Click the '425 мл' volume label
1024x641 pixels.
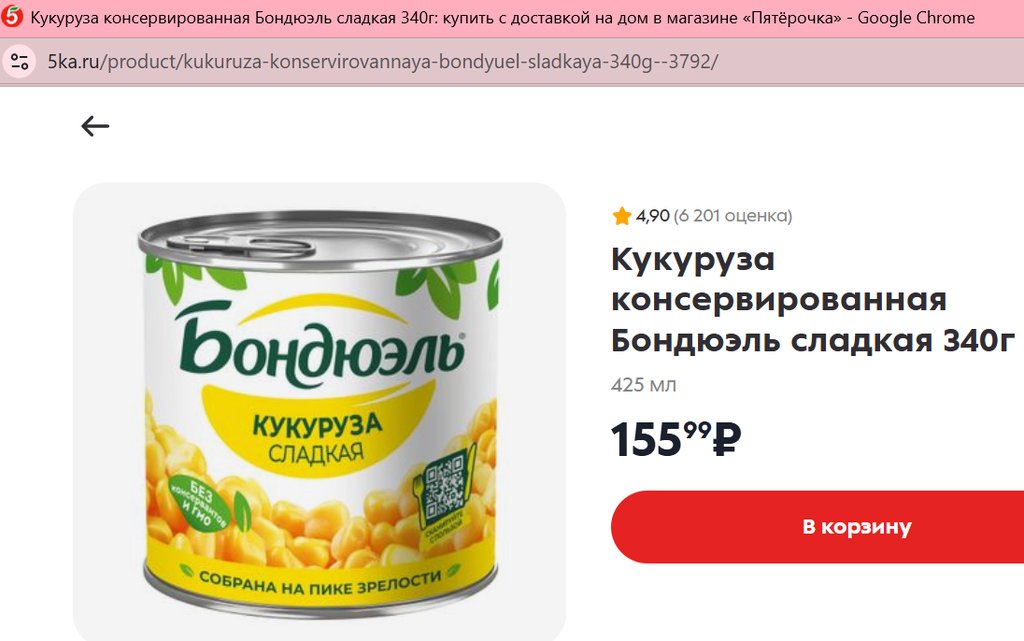click(643, 385)
